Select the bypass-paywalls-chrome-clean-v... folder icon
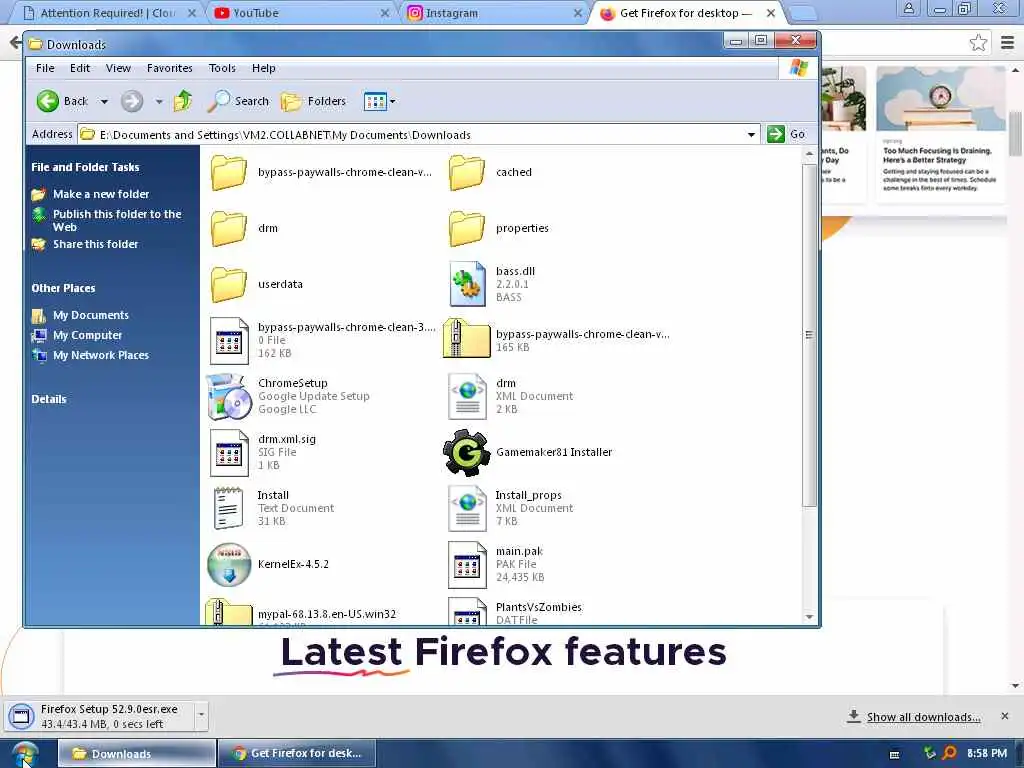1024x768 pixels. (229, 172)
